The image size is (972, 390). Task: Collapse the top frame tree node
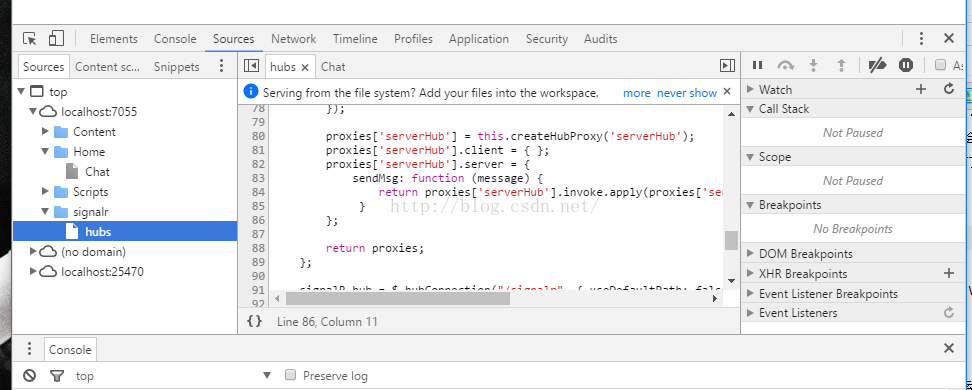(21, 92)
